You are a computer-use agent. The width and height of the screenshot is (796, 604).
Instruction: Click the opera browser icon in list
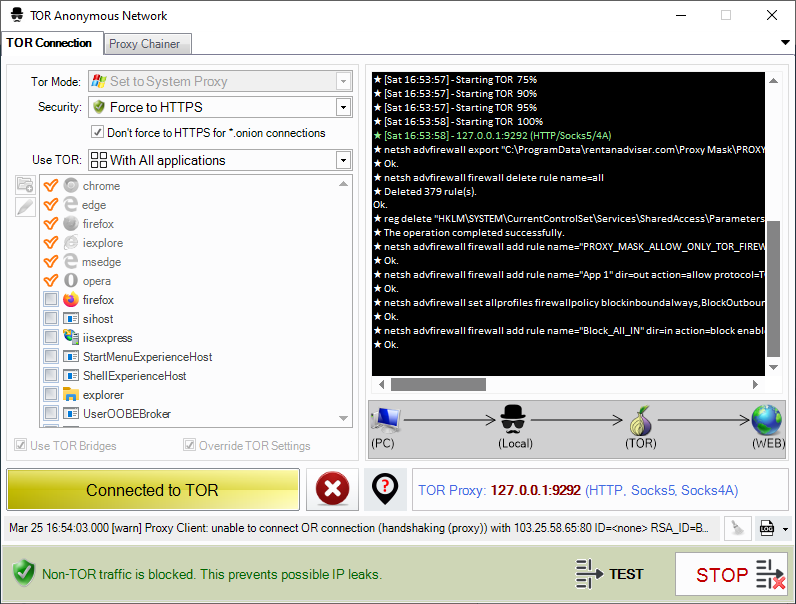coord(71,280)
